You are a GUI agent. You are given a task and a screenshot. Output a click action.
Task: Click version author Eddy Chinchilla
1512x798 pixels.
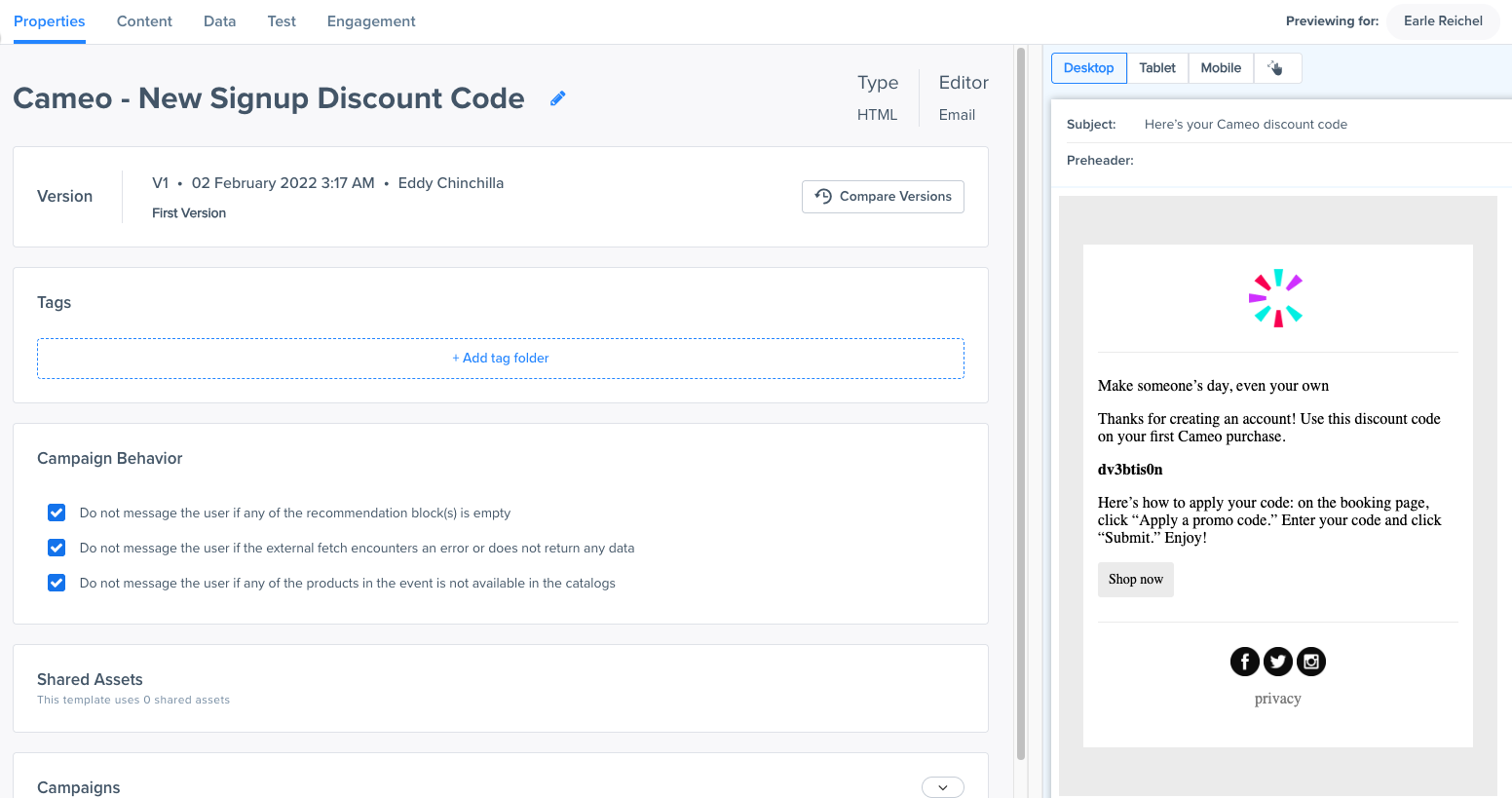[451, 183]
